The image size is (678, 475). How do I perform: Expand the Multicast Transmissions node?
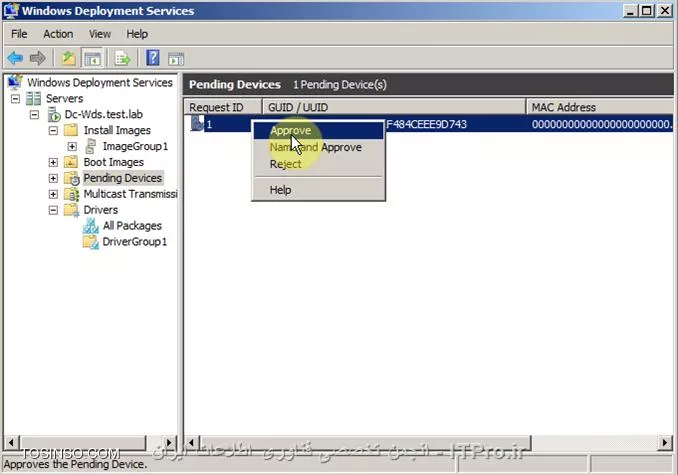coord(53,194)
